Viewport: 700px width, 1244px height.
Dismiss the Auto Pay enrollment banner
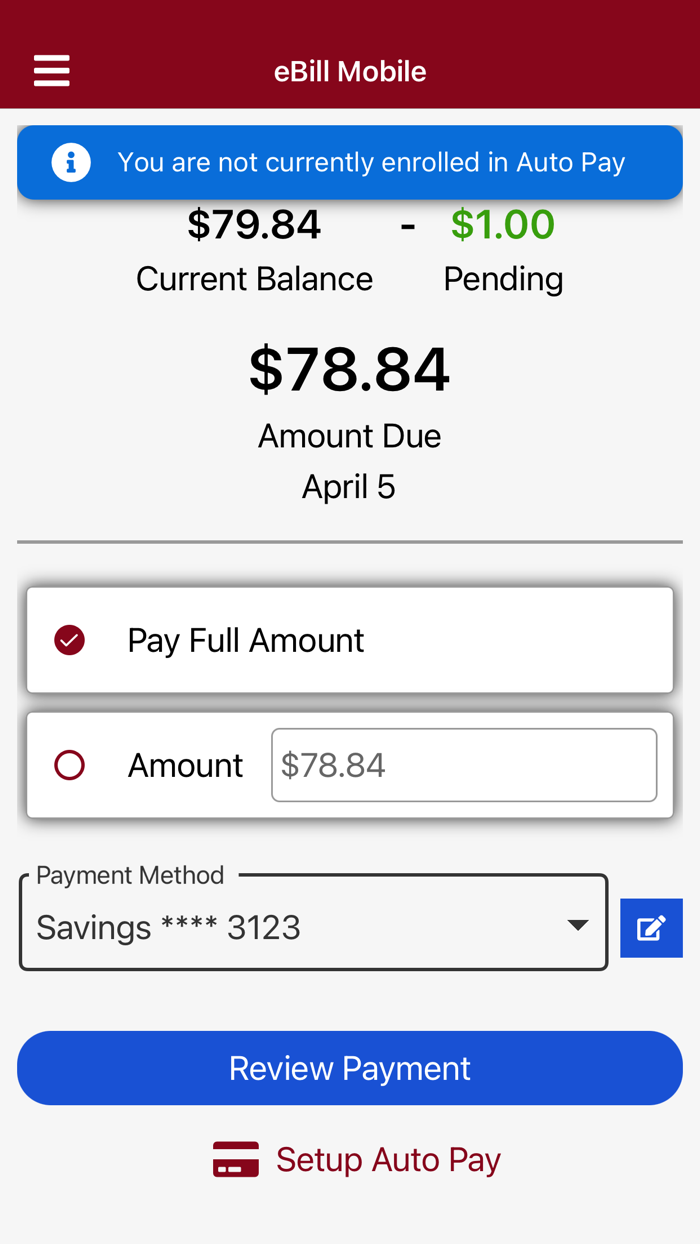click(350, 159)
